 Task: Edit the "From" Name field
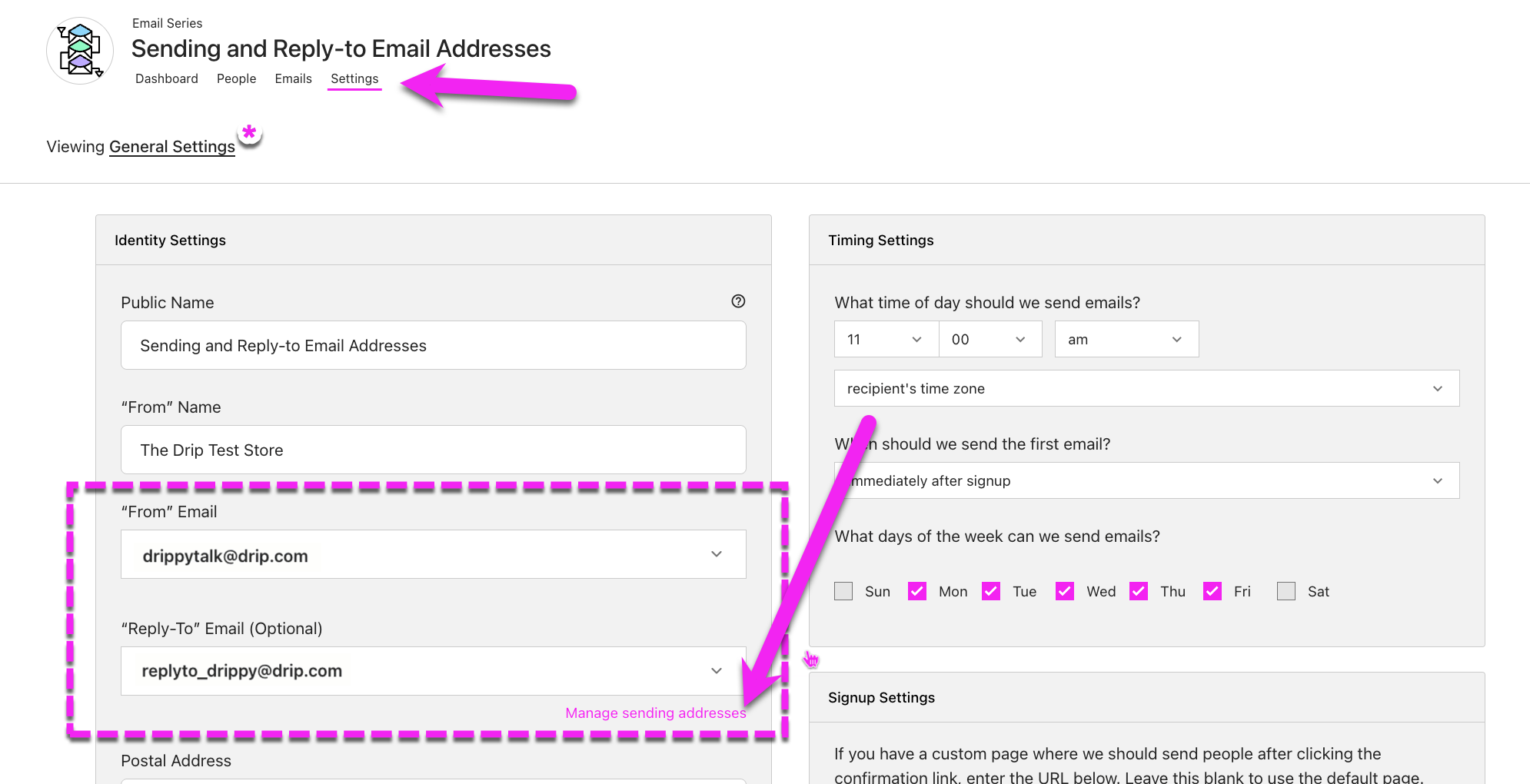tap(434, 450)
